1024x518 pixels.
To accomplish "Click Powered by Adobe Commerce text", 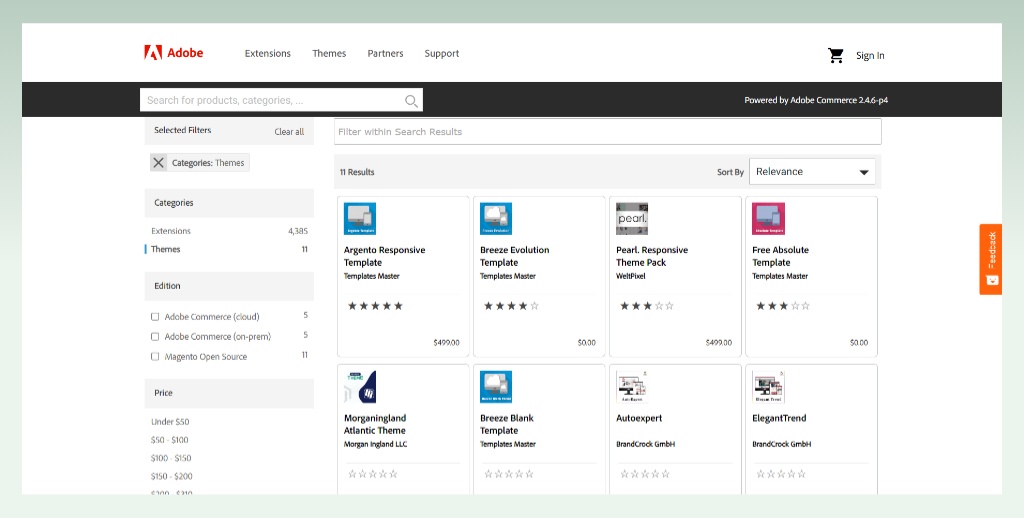I will point(816,100).
